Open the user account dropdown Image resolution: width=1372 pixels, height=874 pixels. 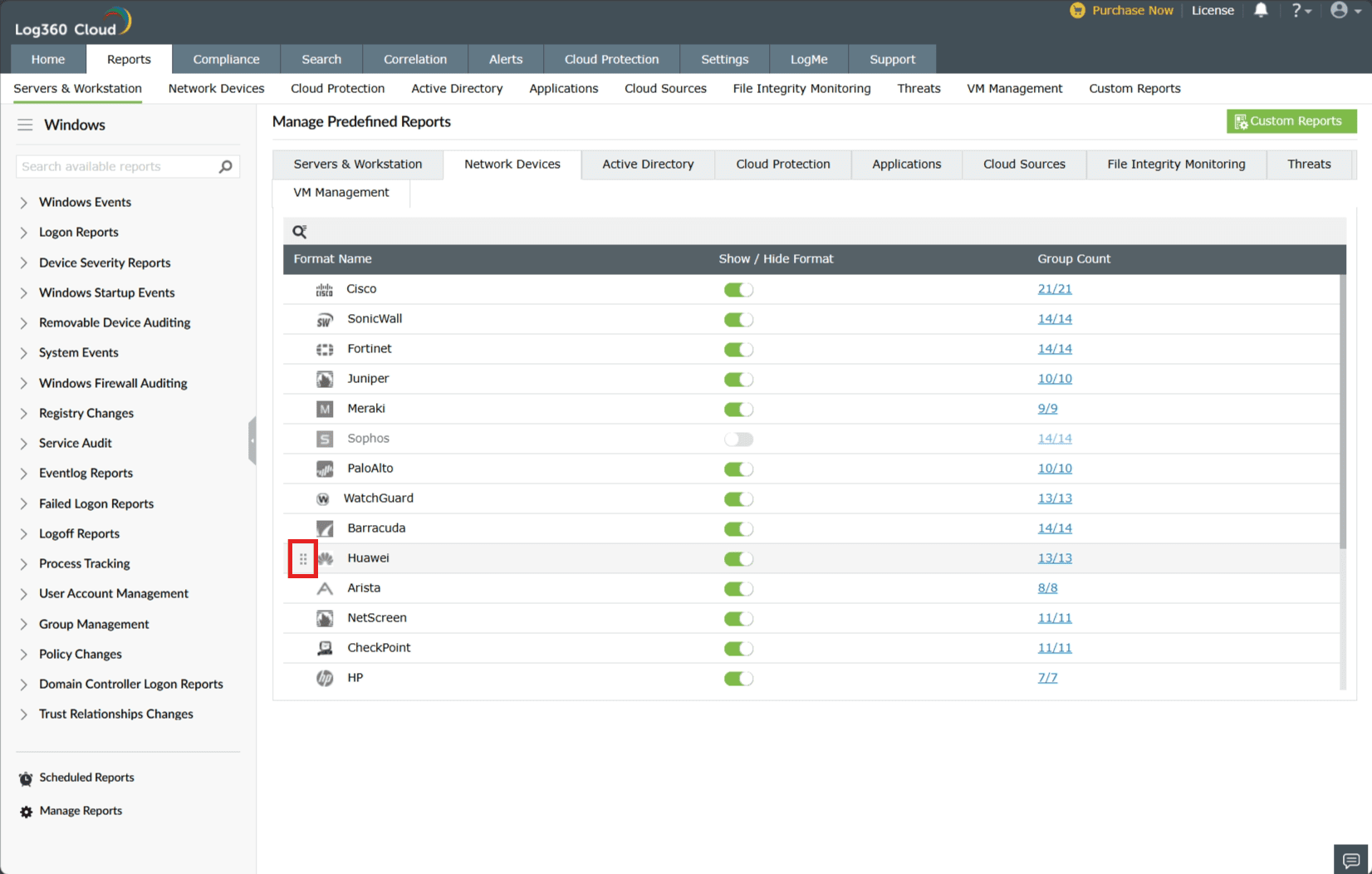tap(1345, 11)
